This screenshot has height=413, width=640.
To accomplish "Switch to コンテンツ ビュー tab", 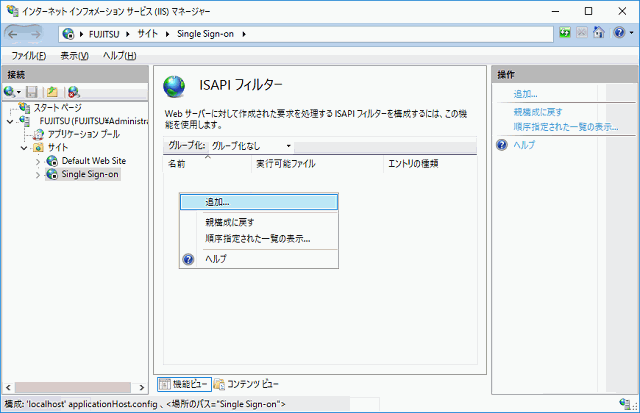I will point(246,384).
